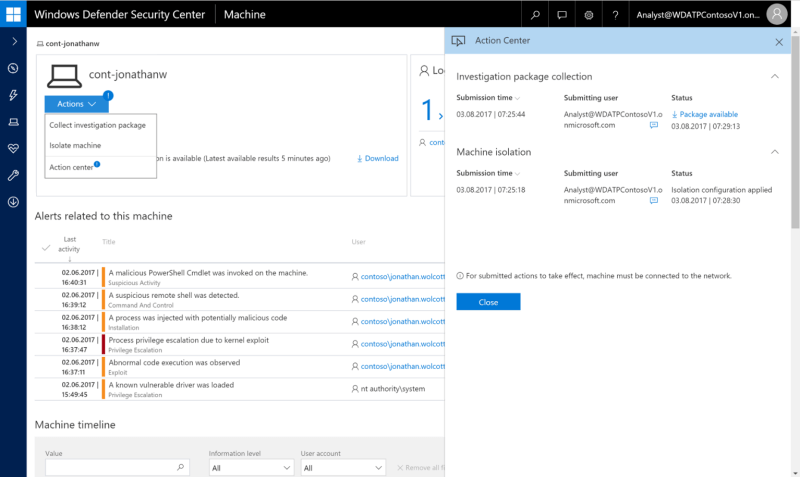This screenshot has width=800, height=477.
Task: Open the Machines list laptop icon in sidebar
Action: point(13,122)
